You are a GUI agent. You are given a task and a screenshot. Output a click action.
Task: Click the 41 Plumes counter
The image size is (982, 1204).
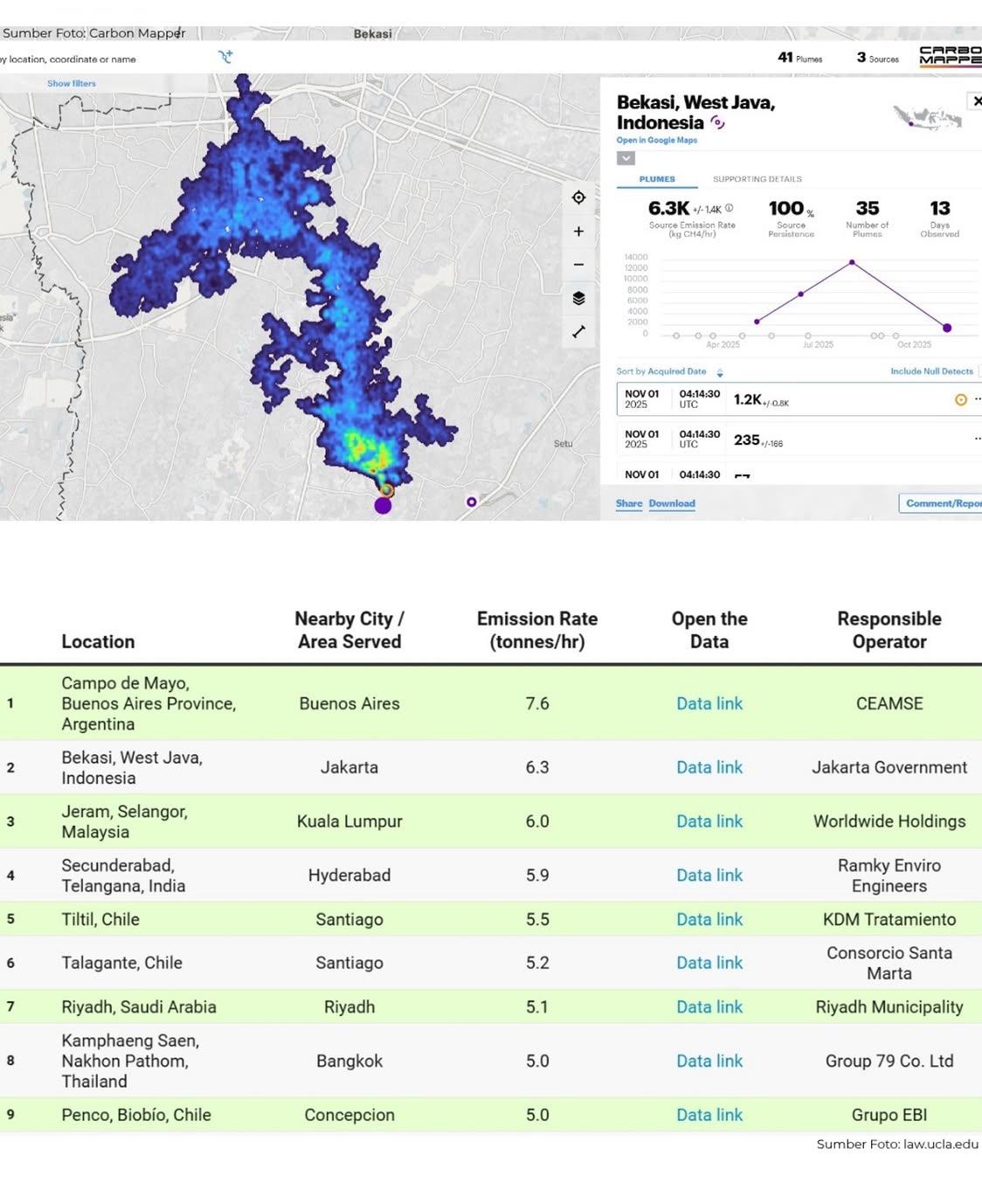[x=799, y=58]
